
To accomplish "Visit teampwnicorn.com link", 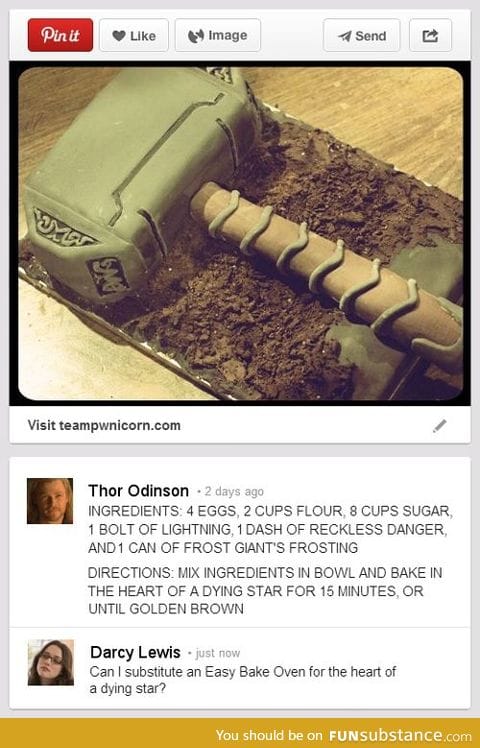I will point(104,425).
